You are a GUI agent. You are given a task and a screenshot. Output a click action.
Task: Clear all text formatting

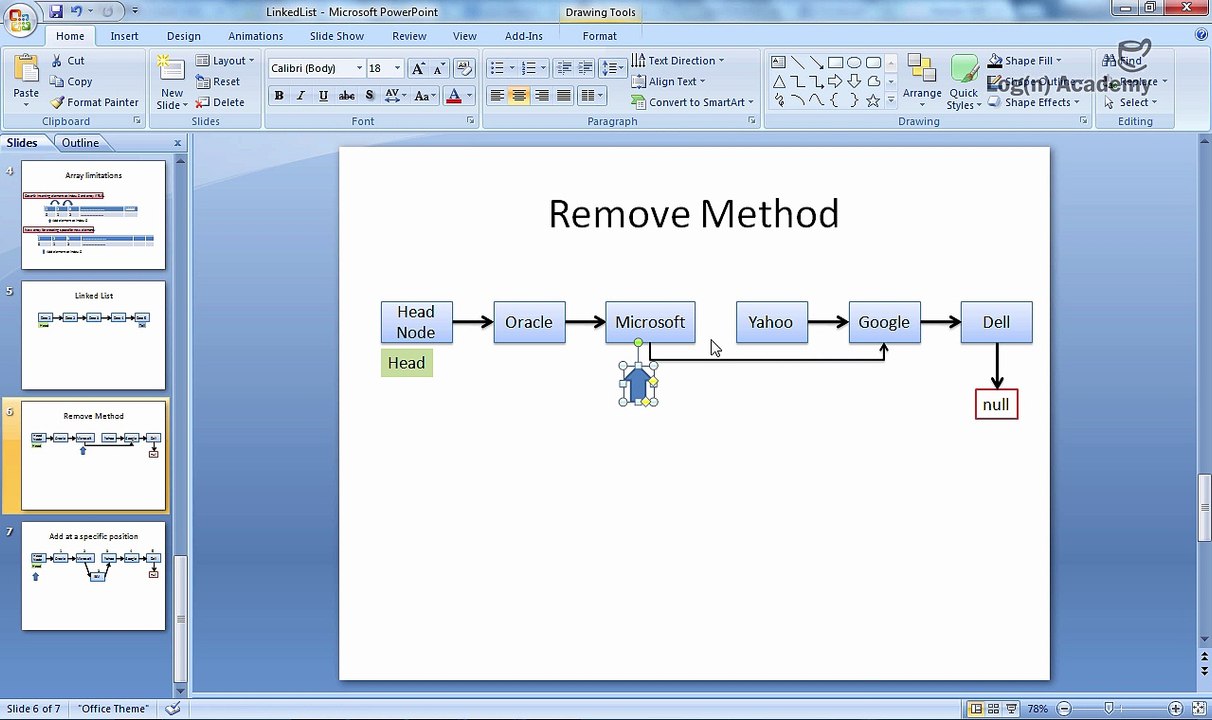click(x=463, y=68)
